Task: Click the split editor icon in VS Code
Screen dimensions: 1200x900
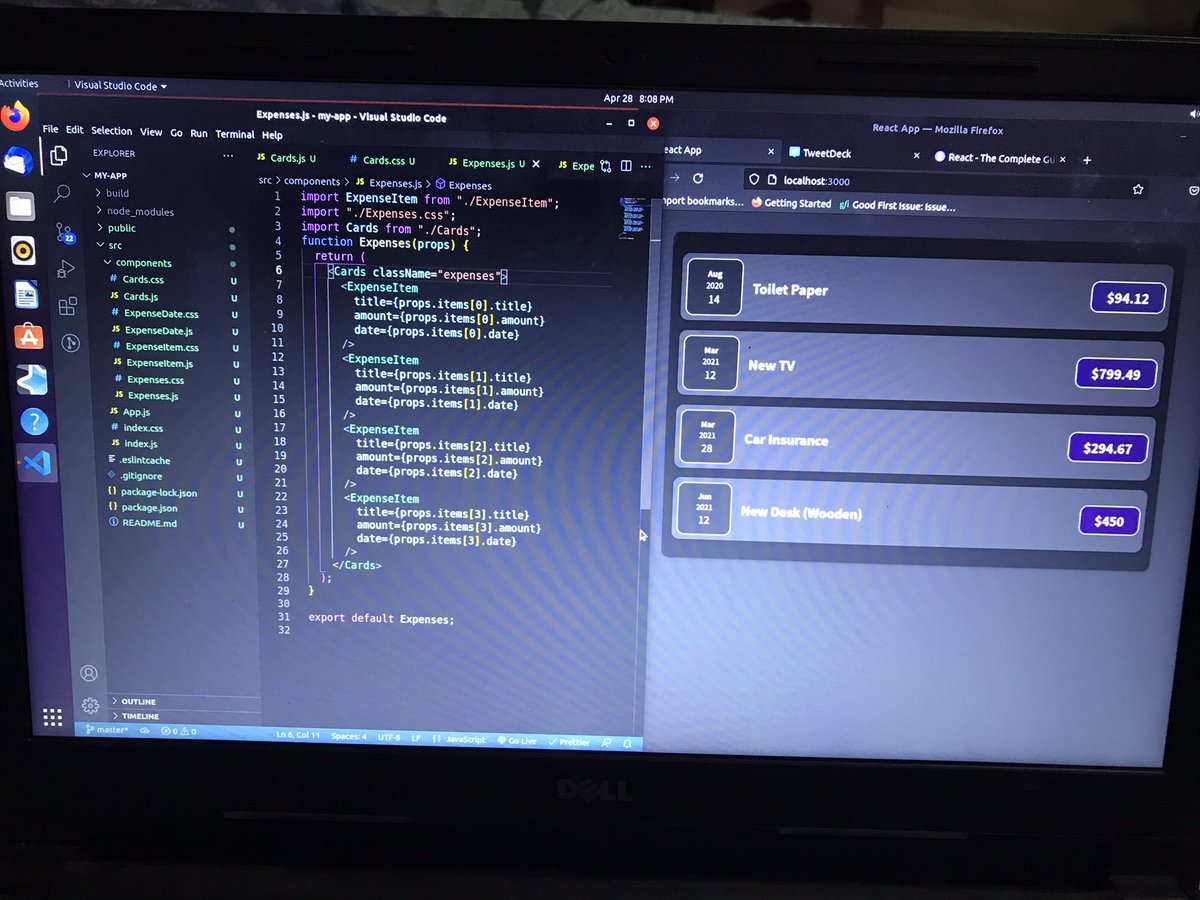Action: pyautogui.click(x=626, y=166)
